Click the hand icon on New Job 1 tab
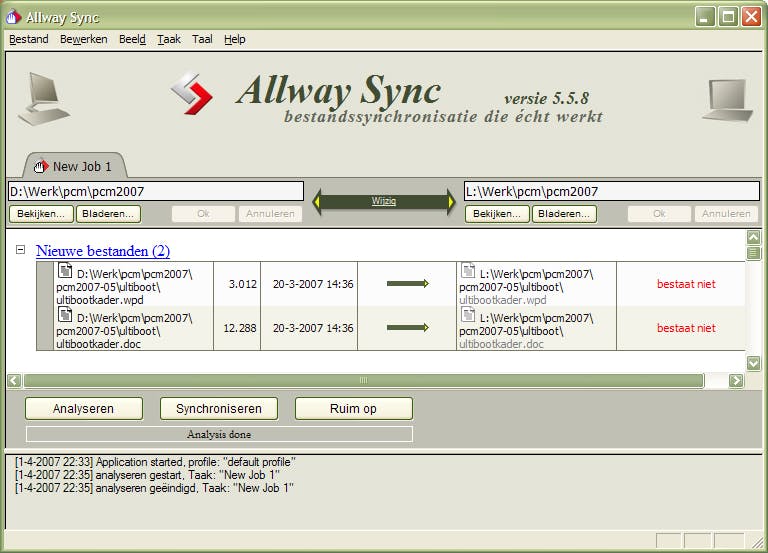The width and height of the screenshot is (768, 553). point(41,167)
